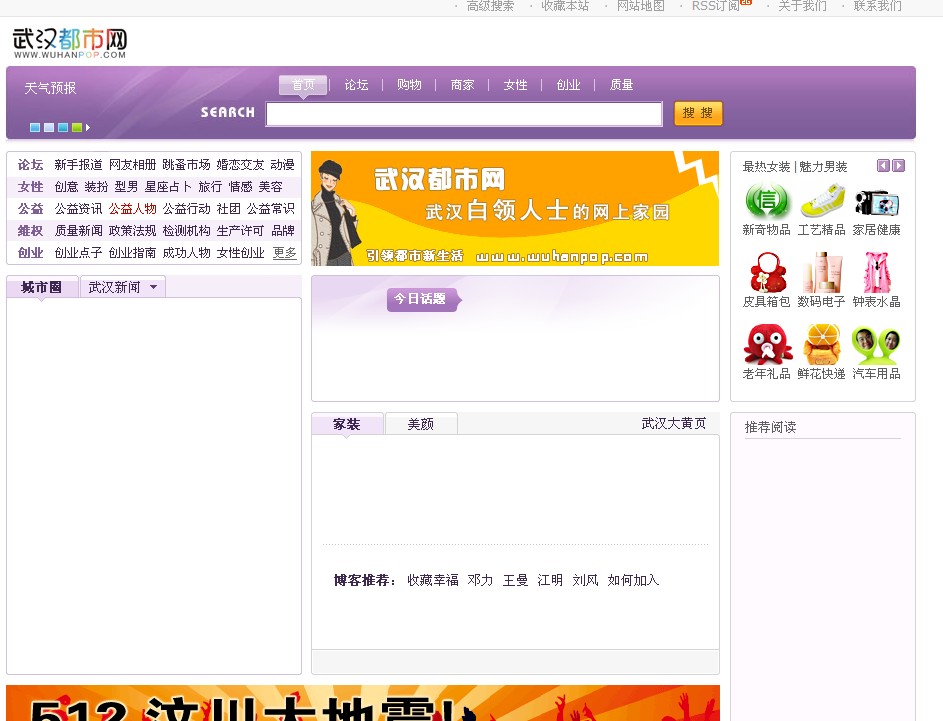Go back with left arrow in product panel

point(883,166)
